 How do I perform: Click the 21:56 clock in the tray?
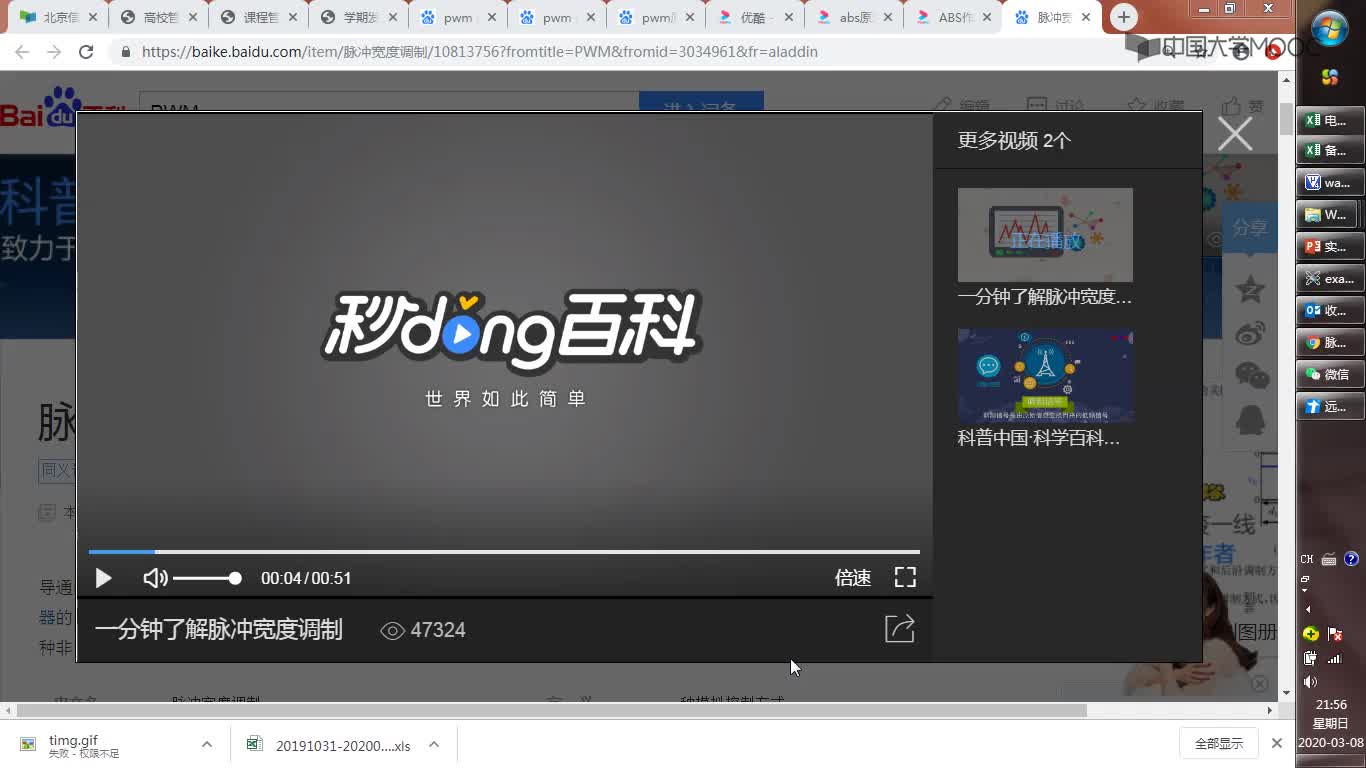click(1331, 704)
